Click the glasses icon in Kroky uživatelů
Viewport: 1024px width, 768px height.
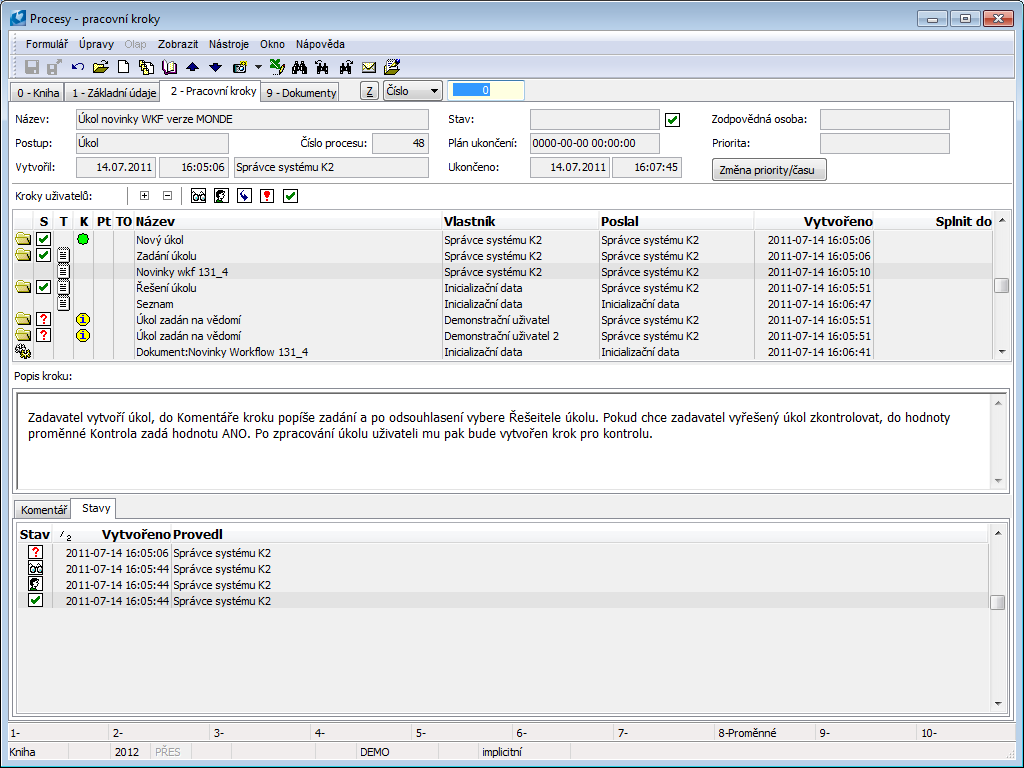point(199,196)
